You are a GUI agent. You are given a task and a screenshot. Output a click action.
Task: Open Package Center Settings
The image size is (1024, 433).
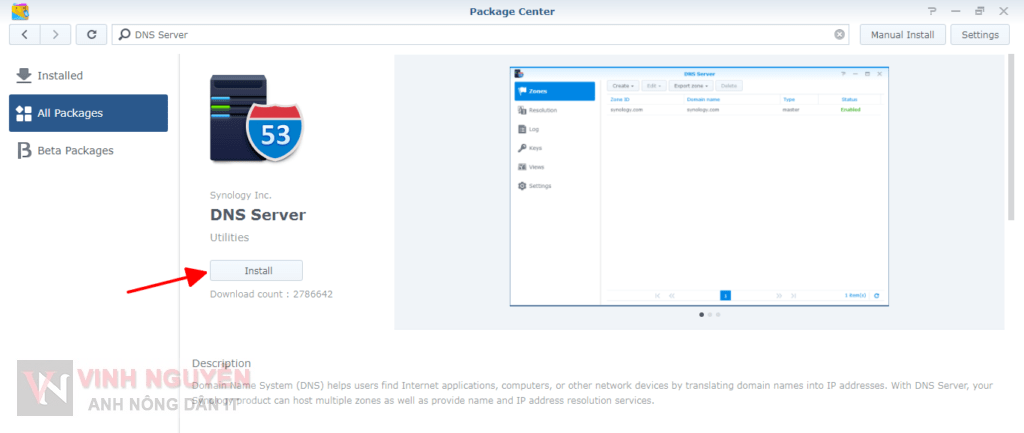click(980, 34)
